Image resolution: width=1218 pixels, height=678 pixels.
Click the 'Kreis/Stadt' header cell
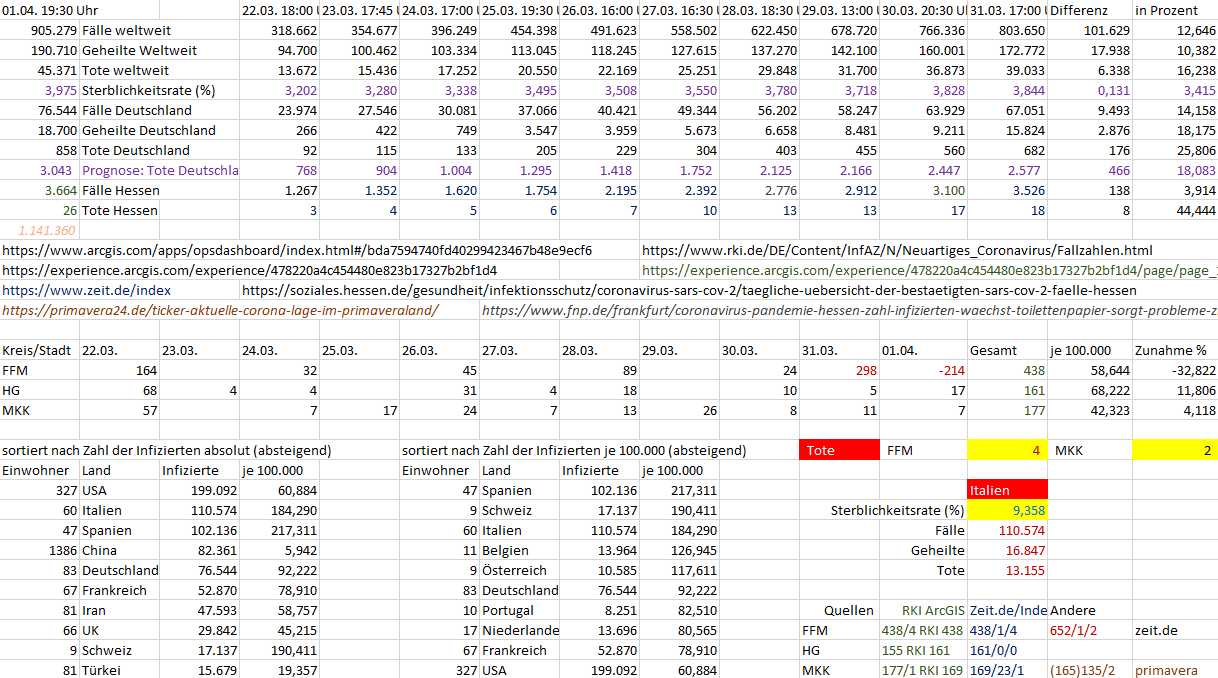pos(35,350)
